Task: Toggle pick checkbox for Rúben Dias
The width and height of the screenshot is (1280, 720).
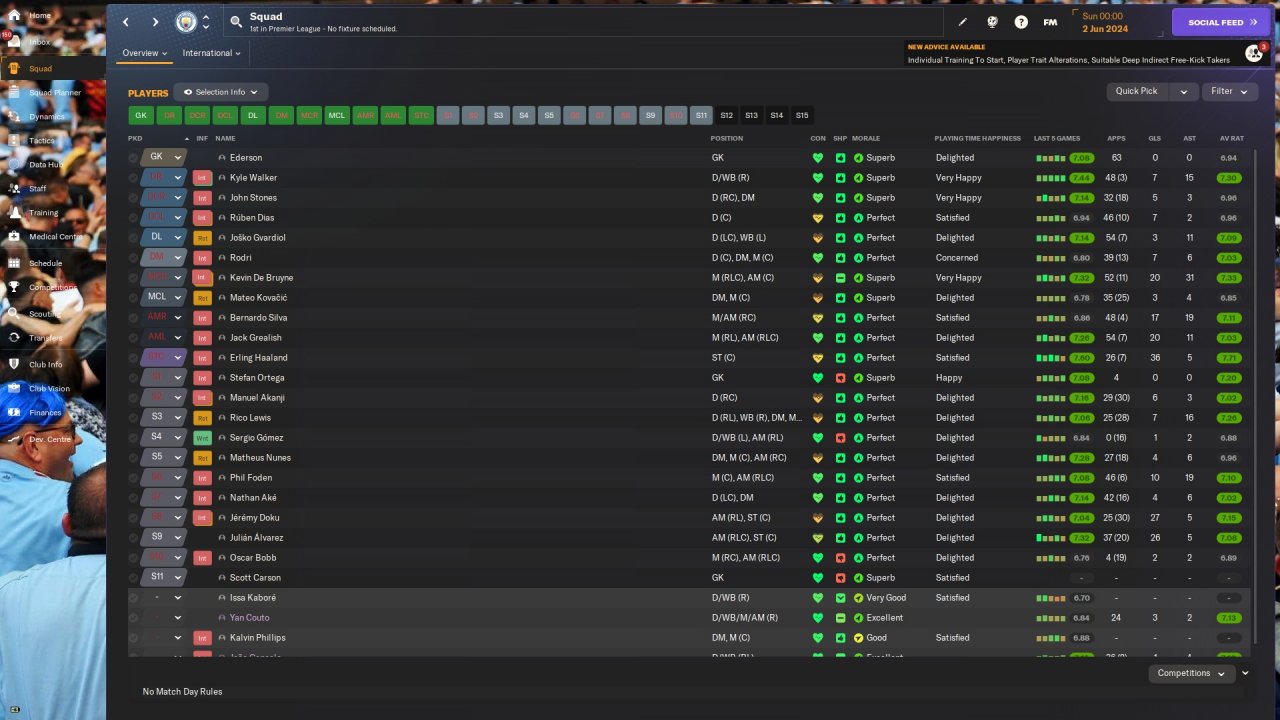Action: tap(134, 218)
